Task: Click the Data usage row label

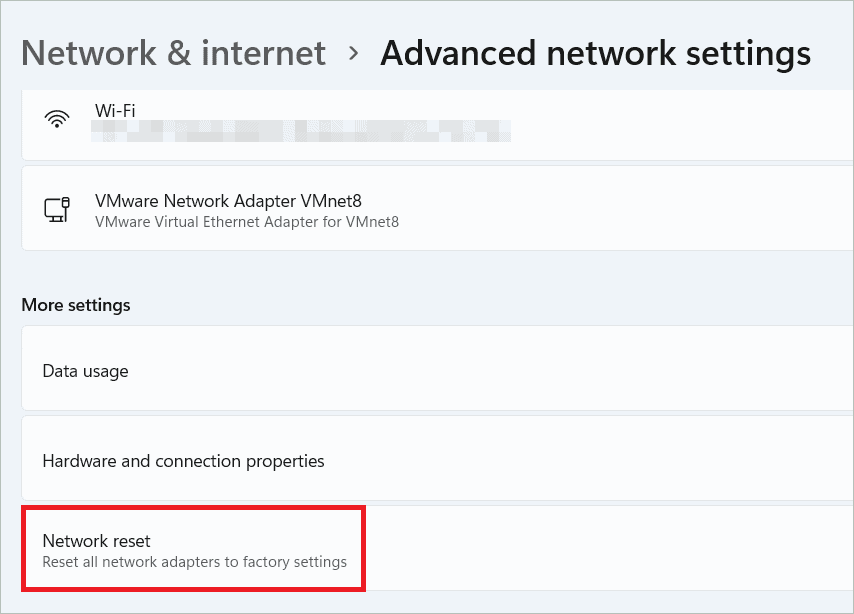Action: click(x=85, y=370)
